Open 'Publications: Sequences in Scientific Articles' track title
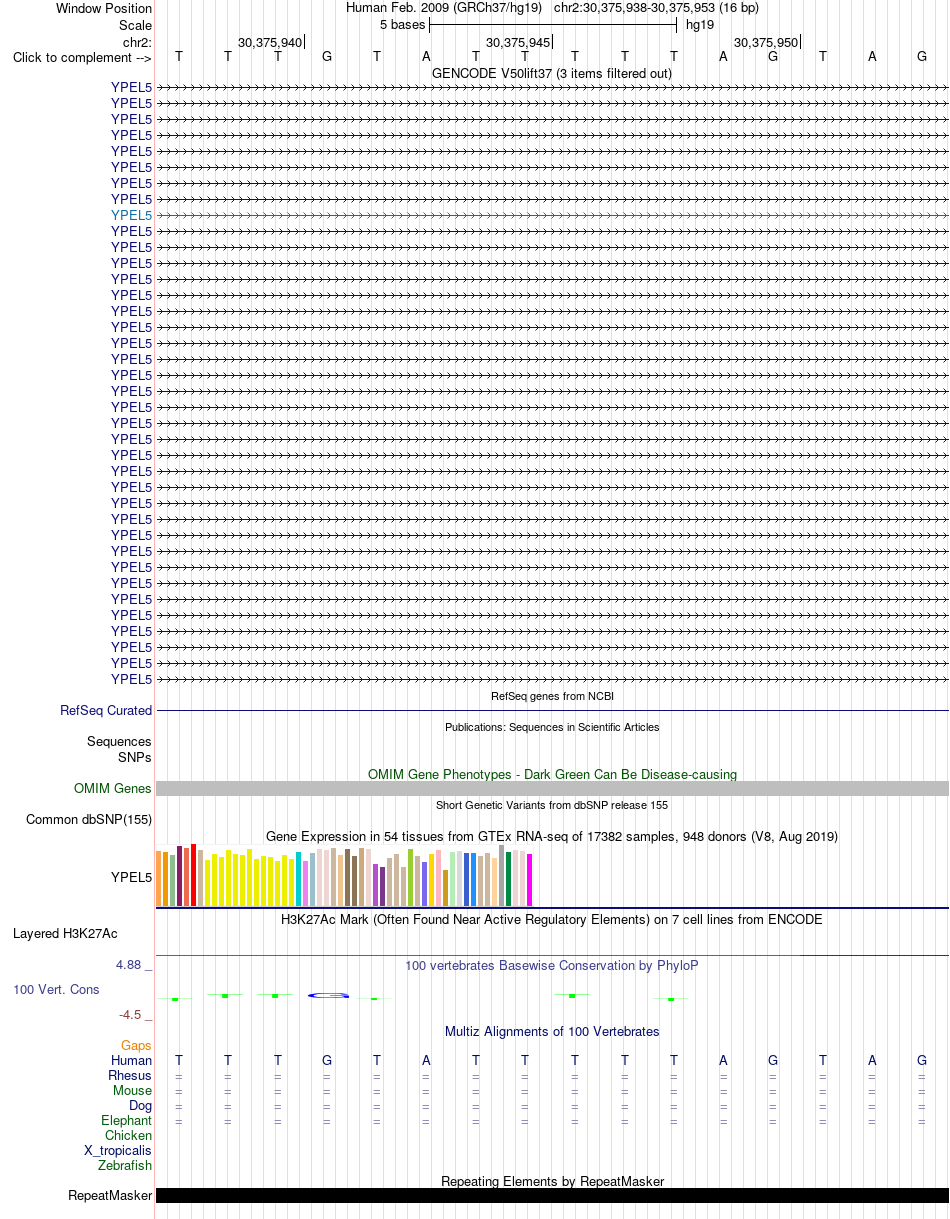Image resolution: width=950 pixels, height=1219 pixels. point(552,727)
